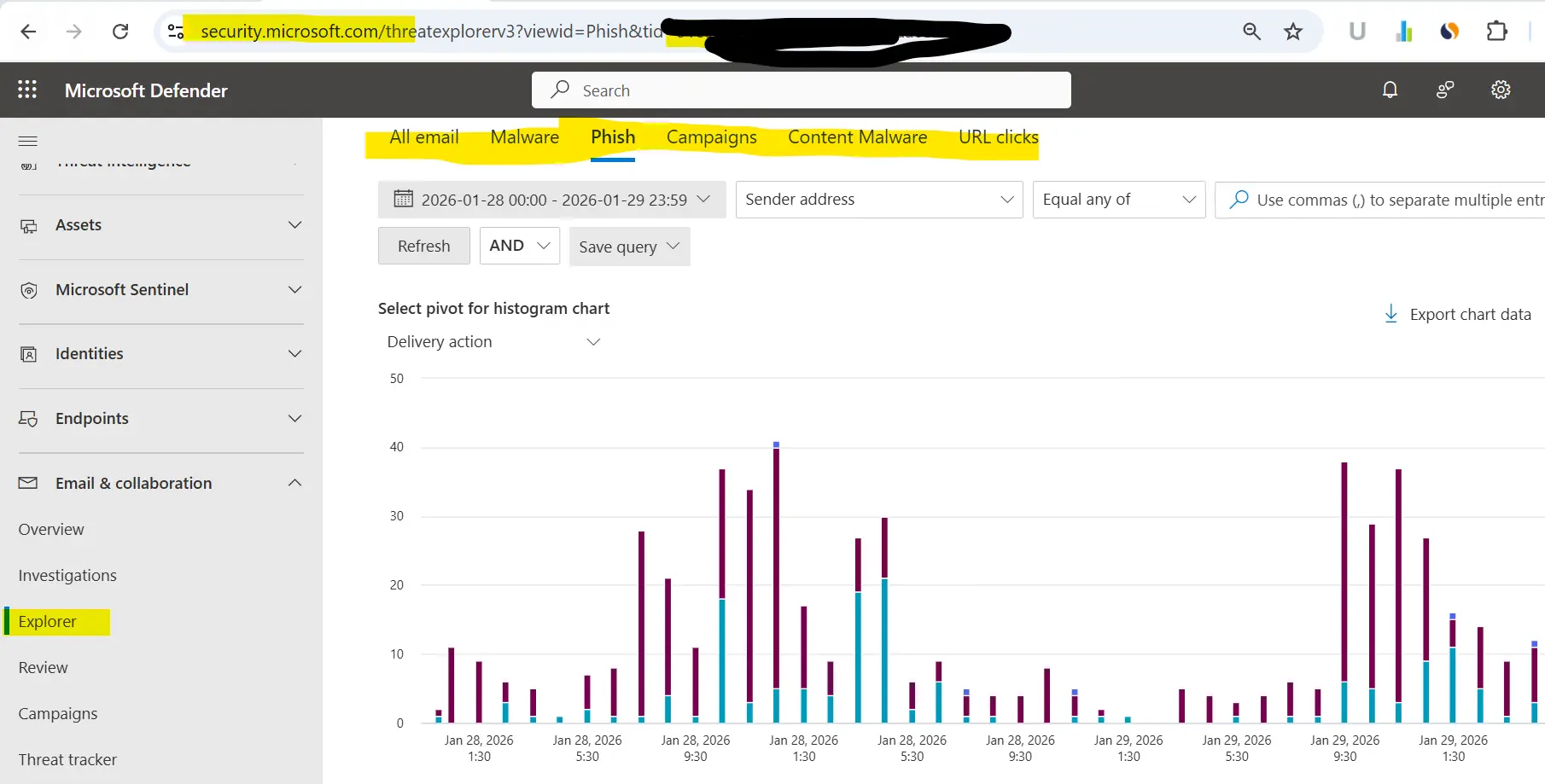Viewport: 1545px width, 784px height.
Task: Collapse the Email & collaboration section
Action: 294,483
